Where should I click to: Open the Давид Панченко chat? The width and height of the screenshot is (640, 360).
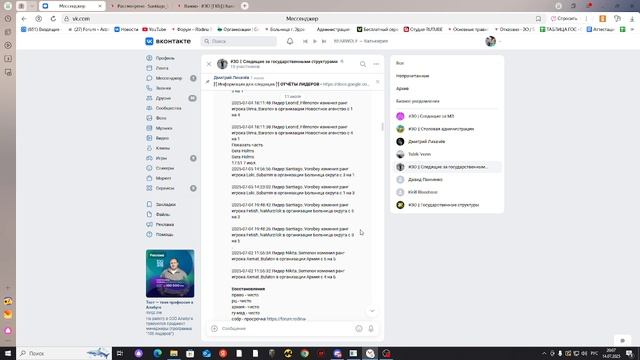[x=447, y=180]
